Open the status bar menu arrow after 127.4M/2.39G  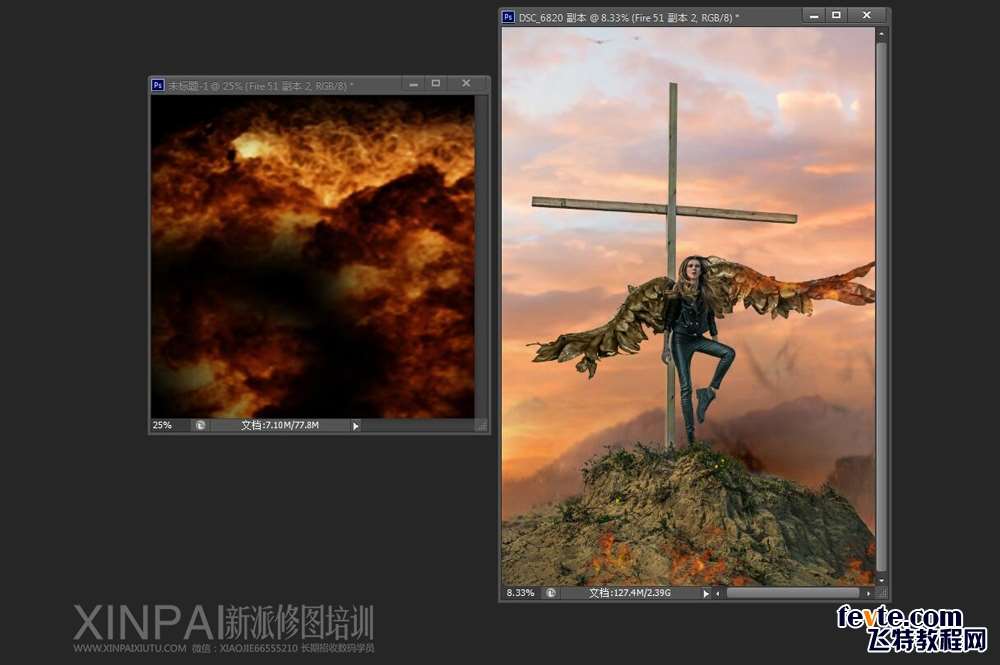705,593
